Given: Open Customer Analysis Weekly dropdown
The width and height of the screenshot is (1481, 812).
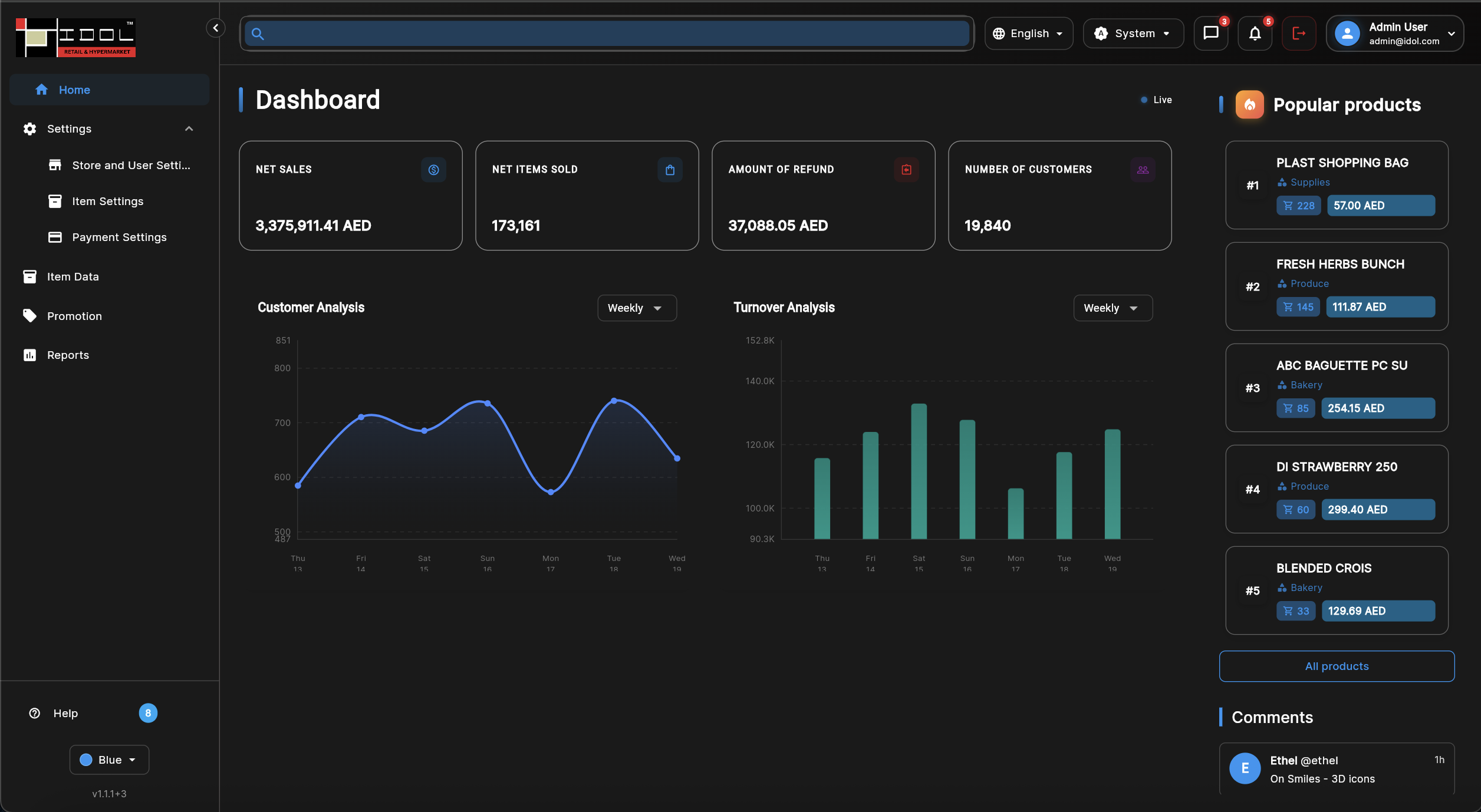Looking at the screenshot, I should tap(637, 308).
